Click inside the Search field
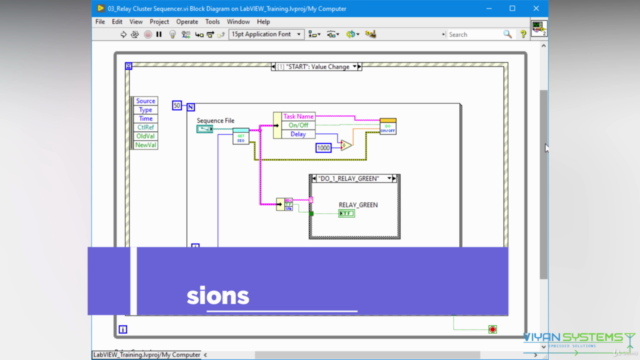 tap(473, 35)
